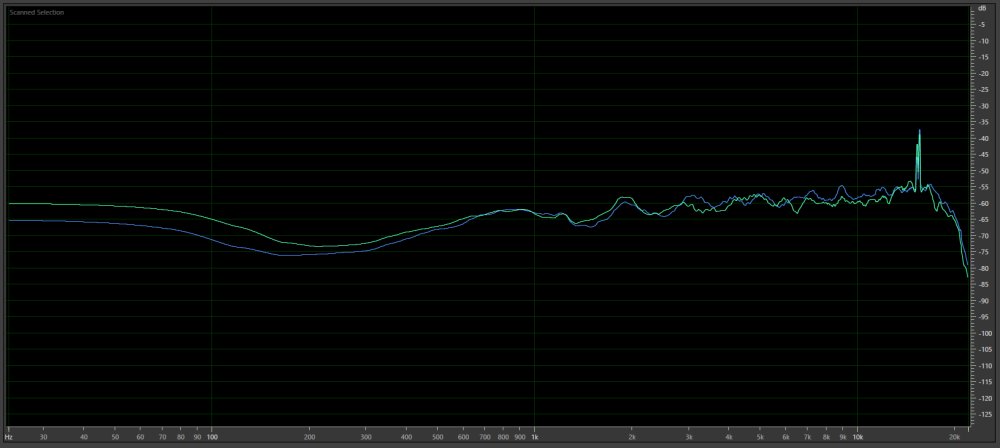The width and height of the screenshot is (1000, 448).
Task: Click the -125 mark on dB scale
Action: [x=985, y=415]
